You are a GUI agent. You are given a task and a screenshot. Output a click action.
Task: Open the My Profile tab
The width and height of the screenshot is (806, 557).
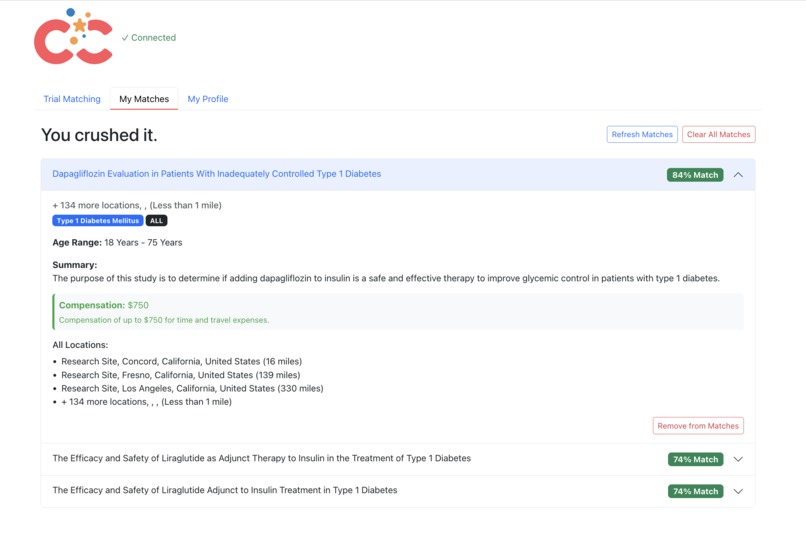(x=208, y=99)
